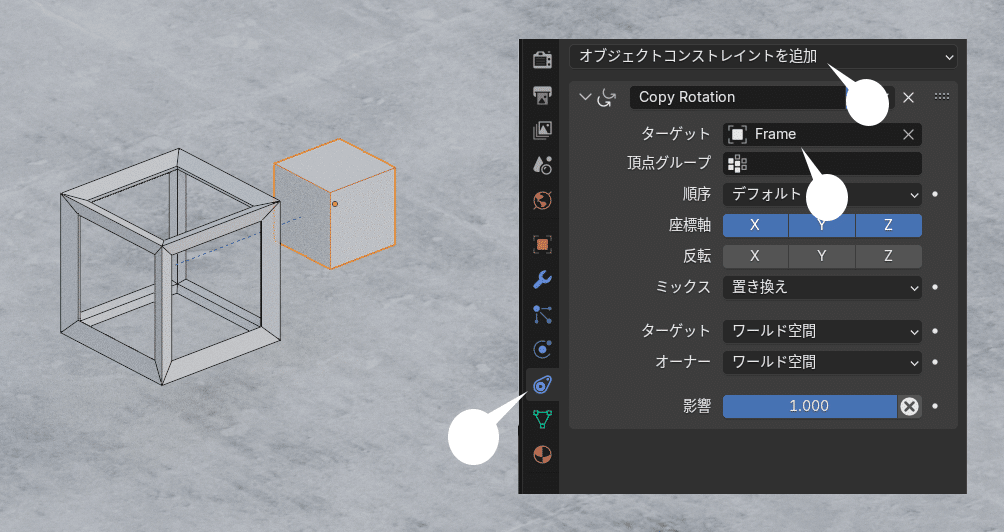Image resolution: width=1004 pixels, height=532 pixels.
Task: Open the Material properties tab
Action: [x=542, y=455]
